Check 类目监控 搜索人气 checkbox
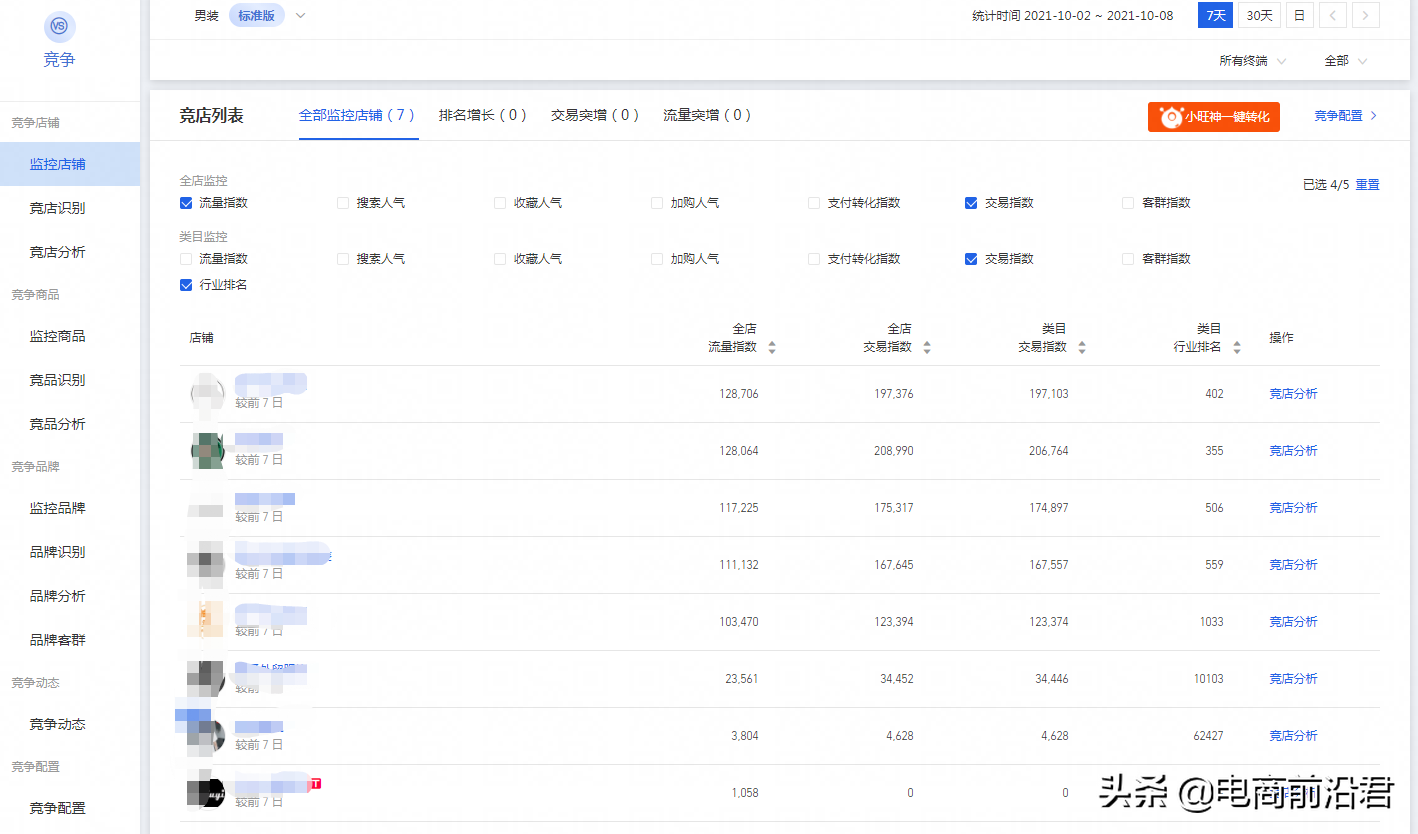The width and height of the screenshot is (1418, 834). pos(343,259)
